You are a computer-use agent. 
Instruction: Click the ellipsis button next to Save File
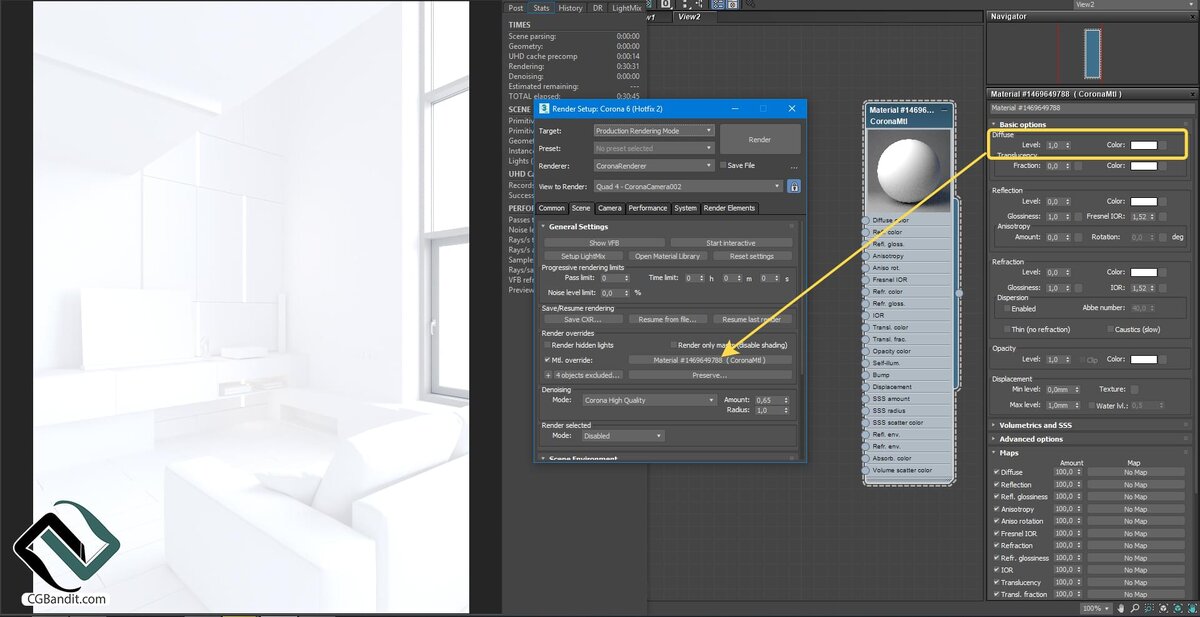point(794,166)
